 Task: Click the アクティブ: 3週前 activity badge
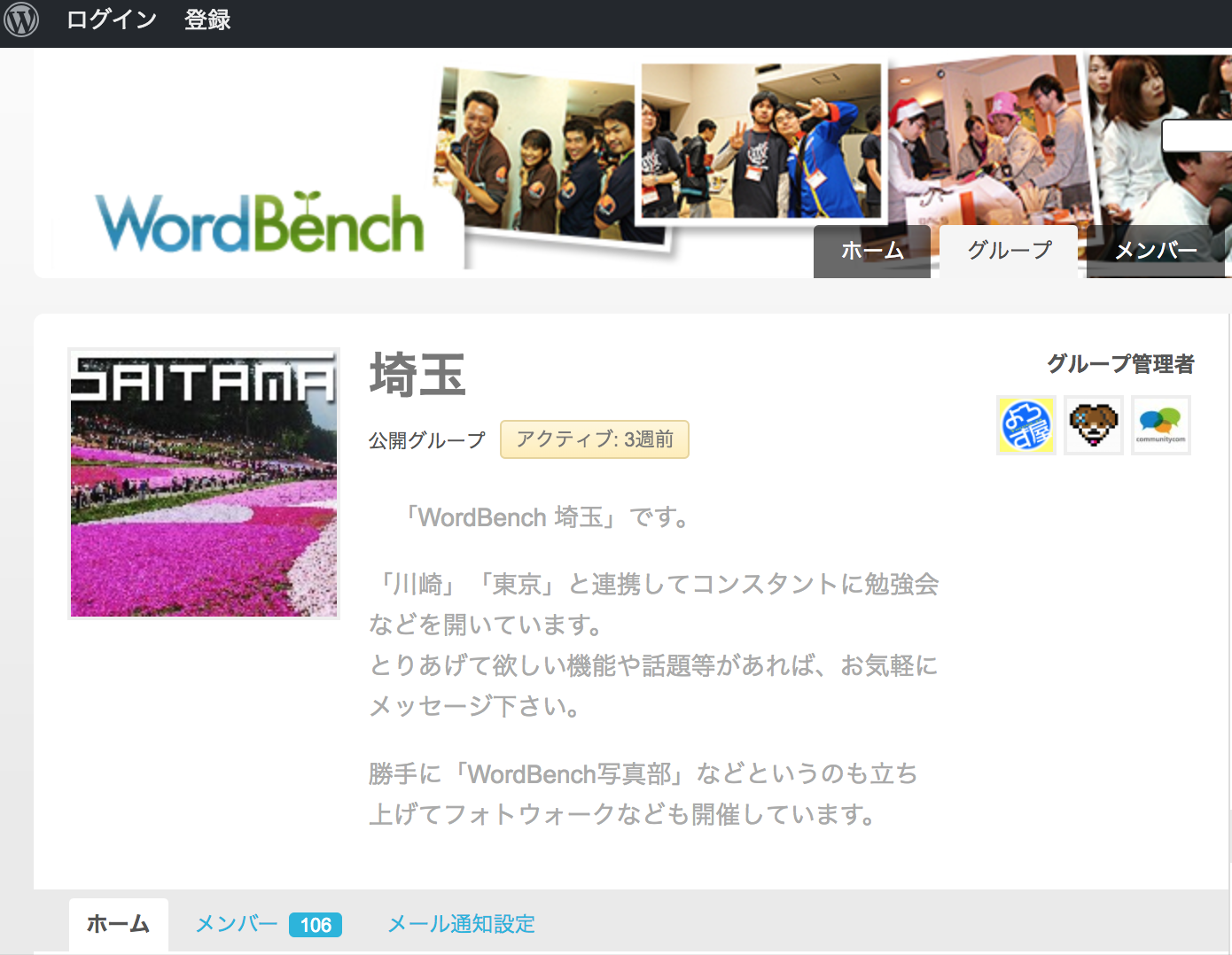click(595, 439)
